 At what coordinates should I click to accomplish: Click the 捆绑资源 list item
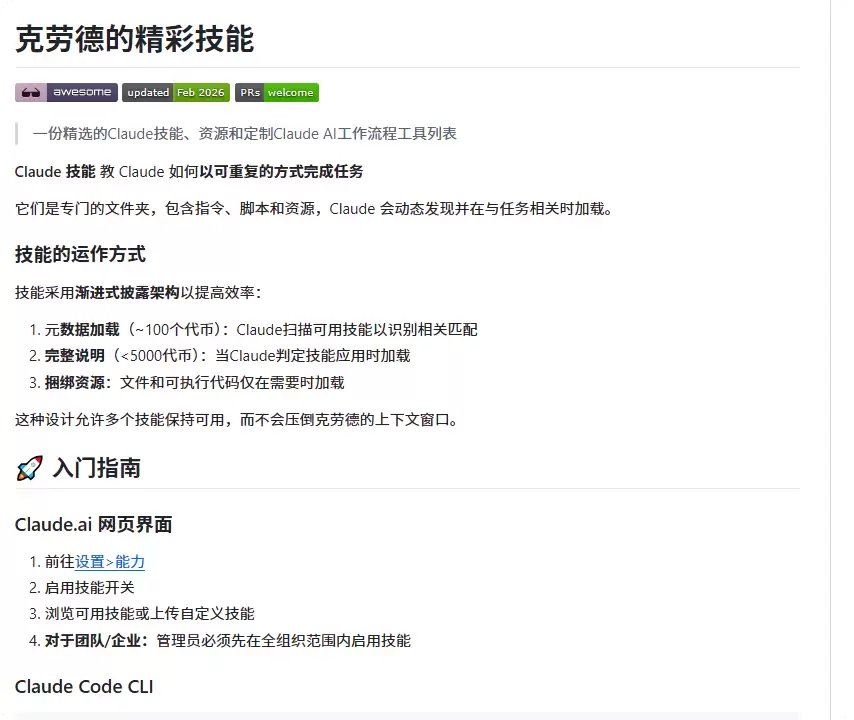click(x=187, y=382)
